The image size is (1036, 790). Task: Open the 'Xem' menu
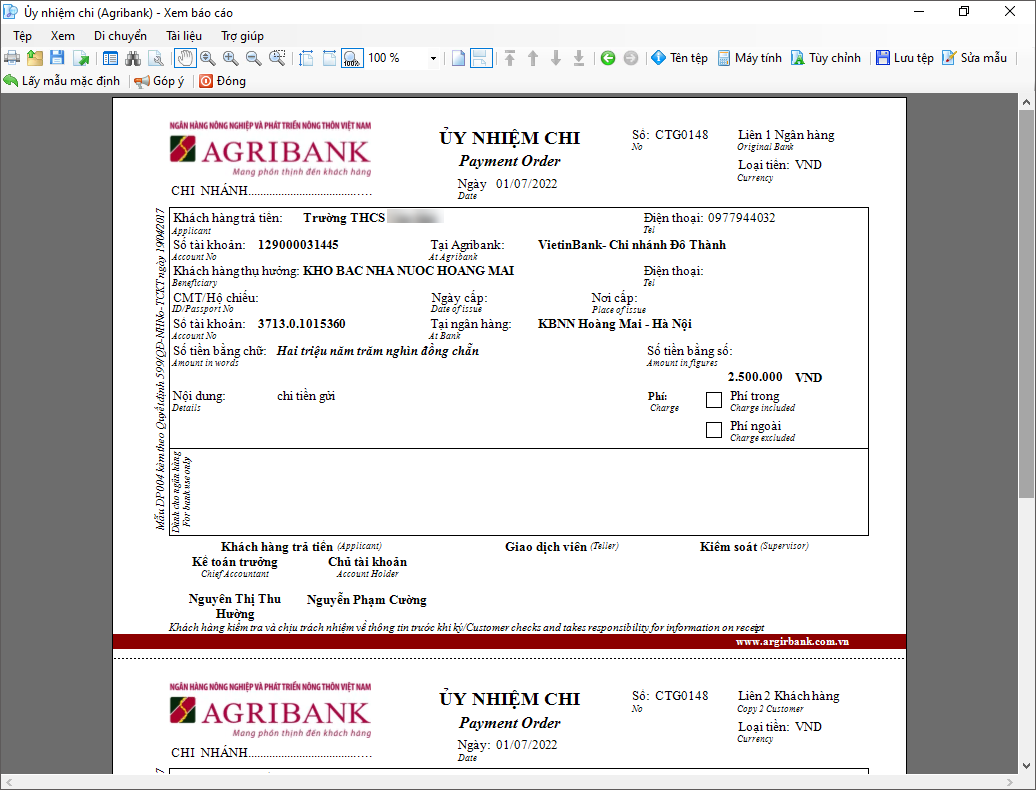click(62, 35)
